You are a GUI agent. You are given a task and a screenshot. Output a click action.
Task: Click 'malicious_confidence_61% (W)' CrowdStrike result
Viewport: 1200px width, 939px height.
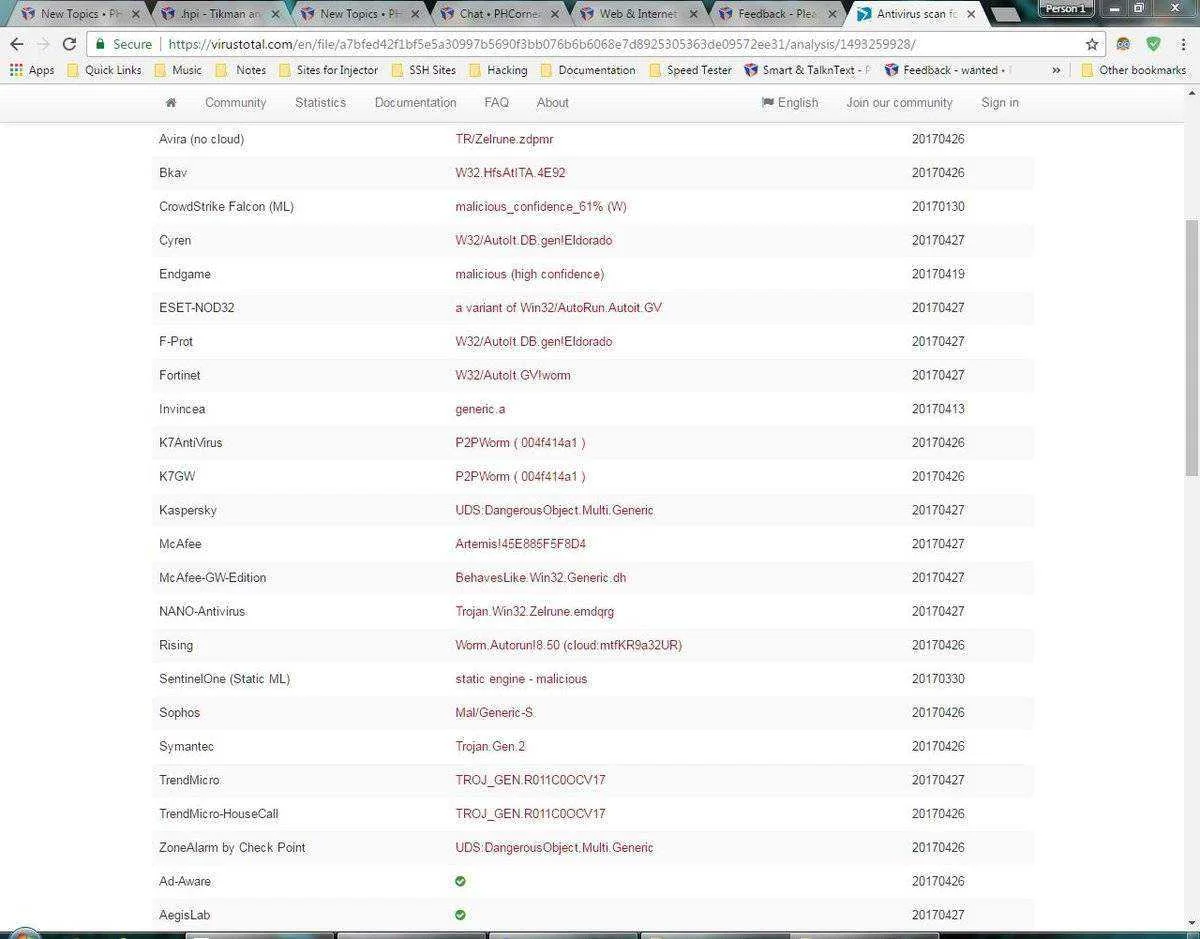[x=541, y=207]
